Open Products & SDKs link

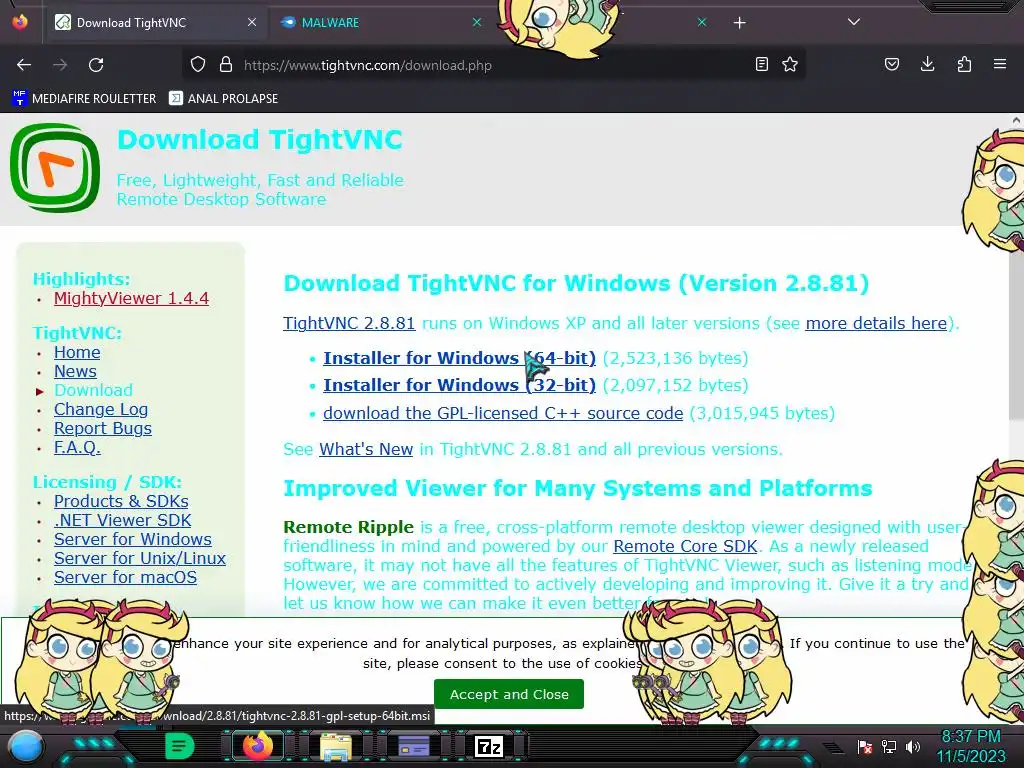121,502
